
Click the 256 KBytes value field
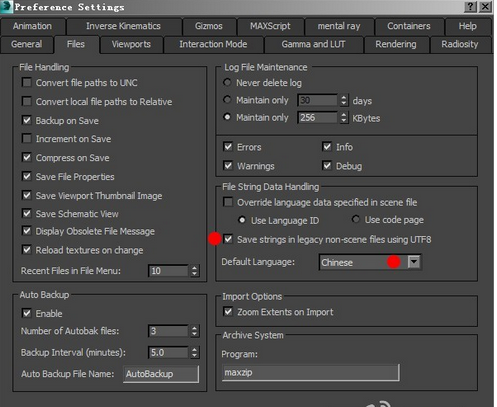(318, 117)
